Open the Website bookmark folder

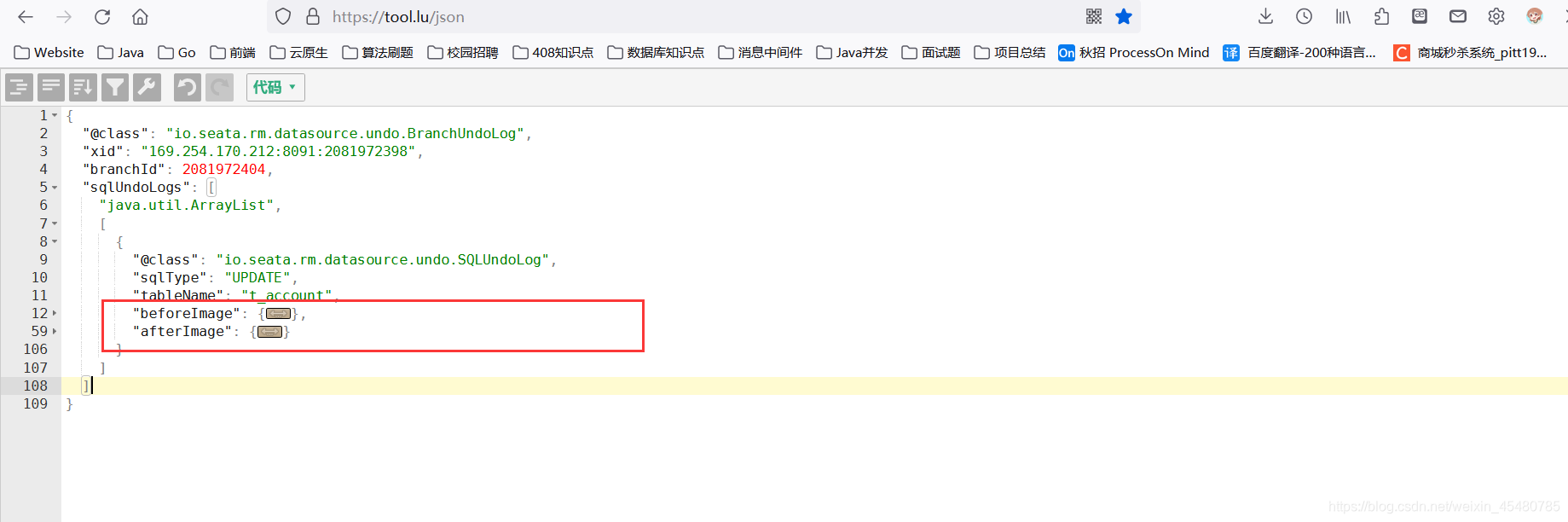pyautogui.click(x=49, y=52)
